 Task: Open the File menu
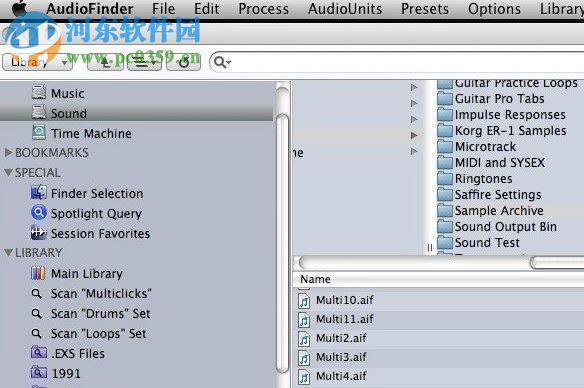(164, 9)
